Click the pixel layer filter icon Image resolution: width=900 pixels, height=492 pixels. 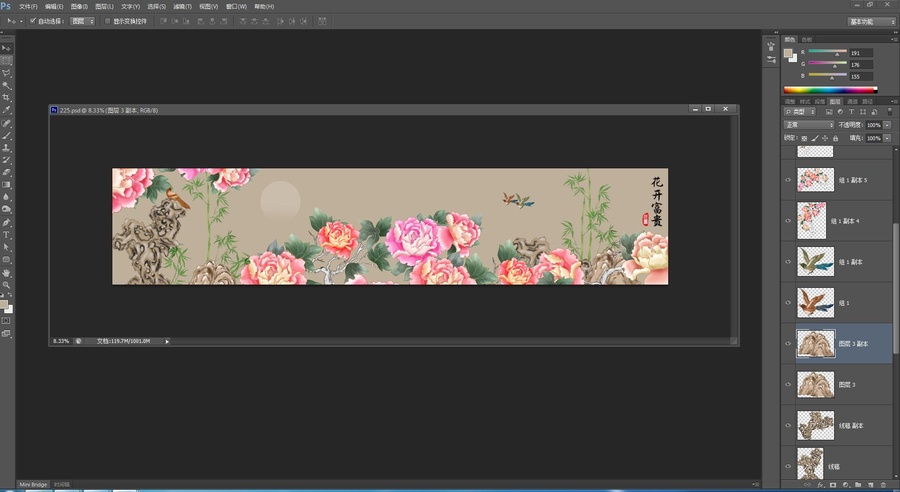click(829, 112)
